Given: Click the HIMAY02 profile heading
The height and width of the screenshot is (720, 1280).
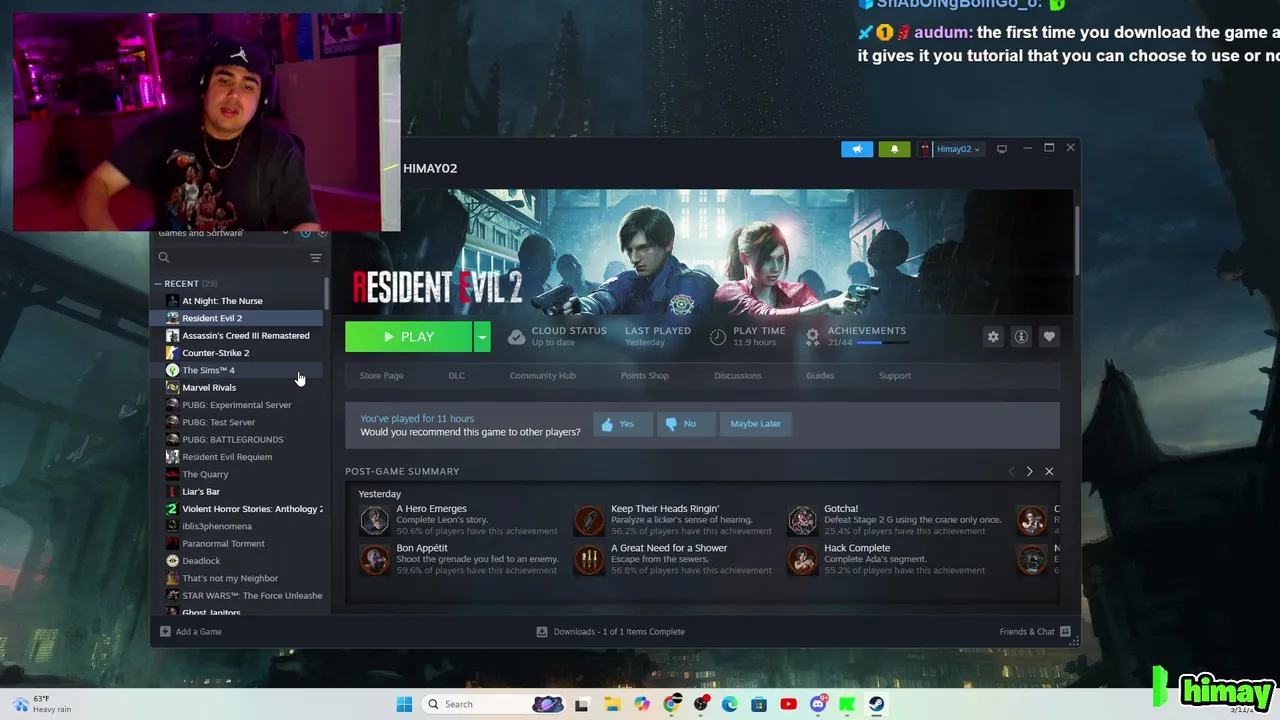Looking at the screenshot, I should 430,168.
